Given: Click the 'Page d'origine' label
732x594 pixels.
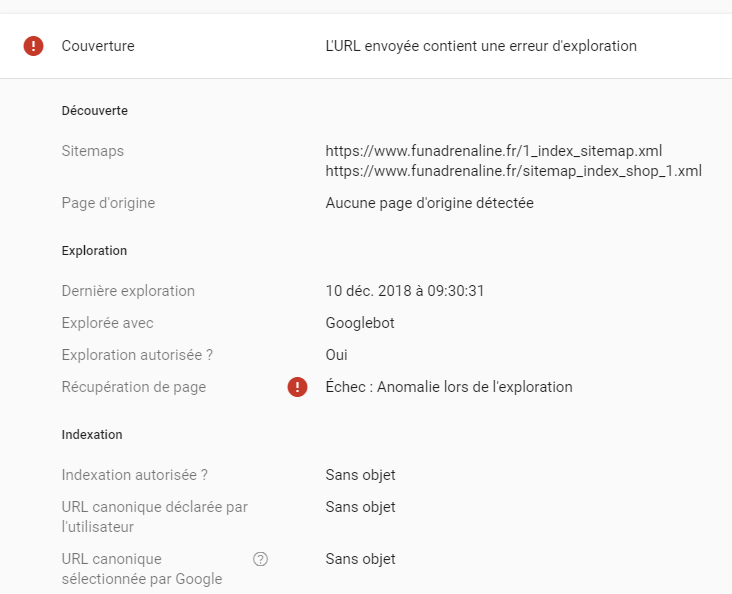Looking at the screenshot, I should [x=108, y=203].
